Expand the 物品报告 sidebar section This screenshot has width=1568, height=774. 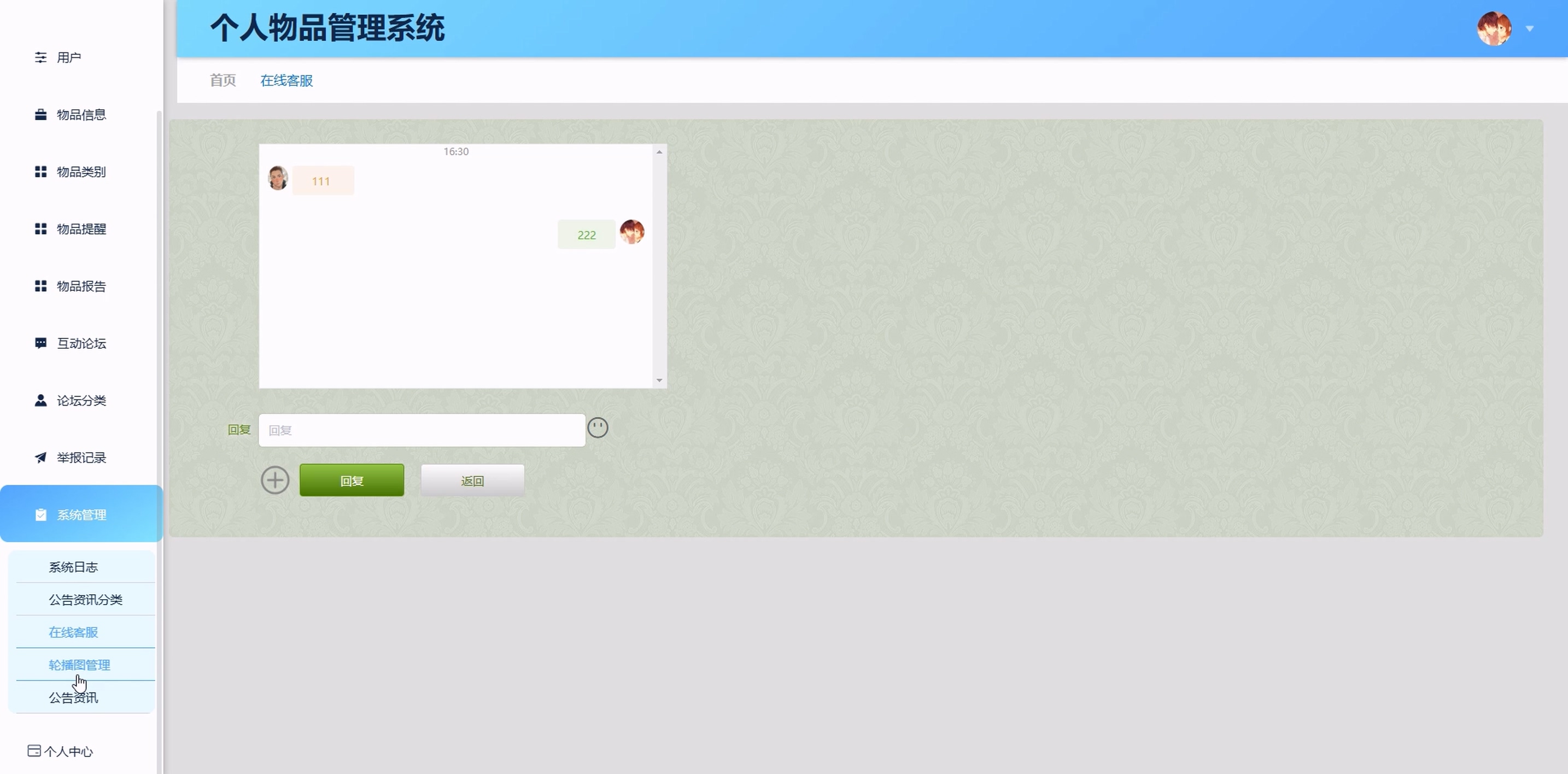(81, 286)
